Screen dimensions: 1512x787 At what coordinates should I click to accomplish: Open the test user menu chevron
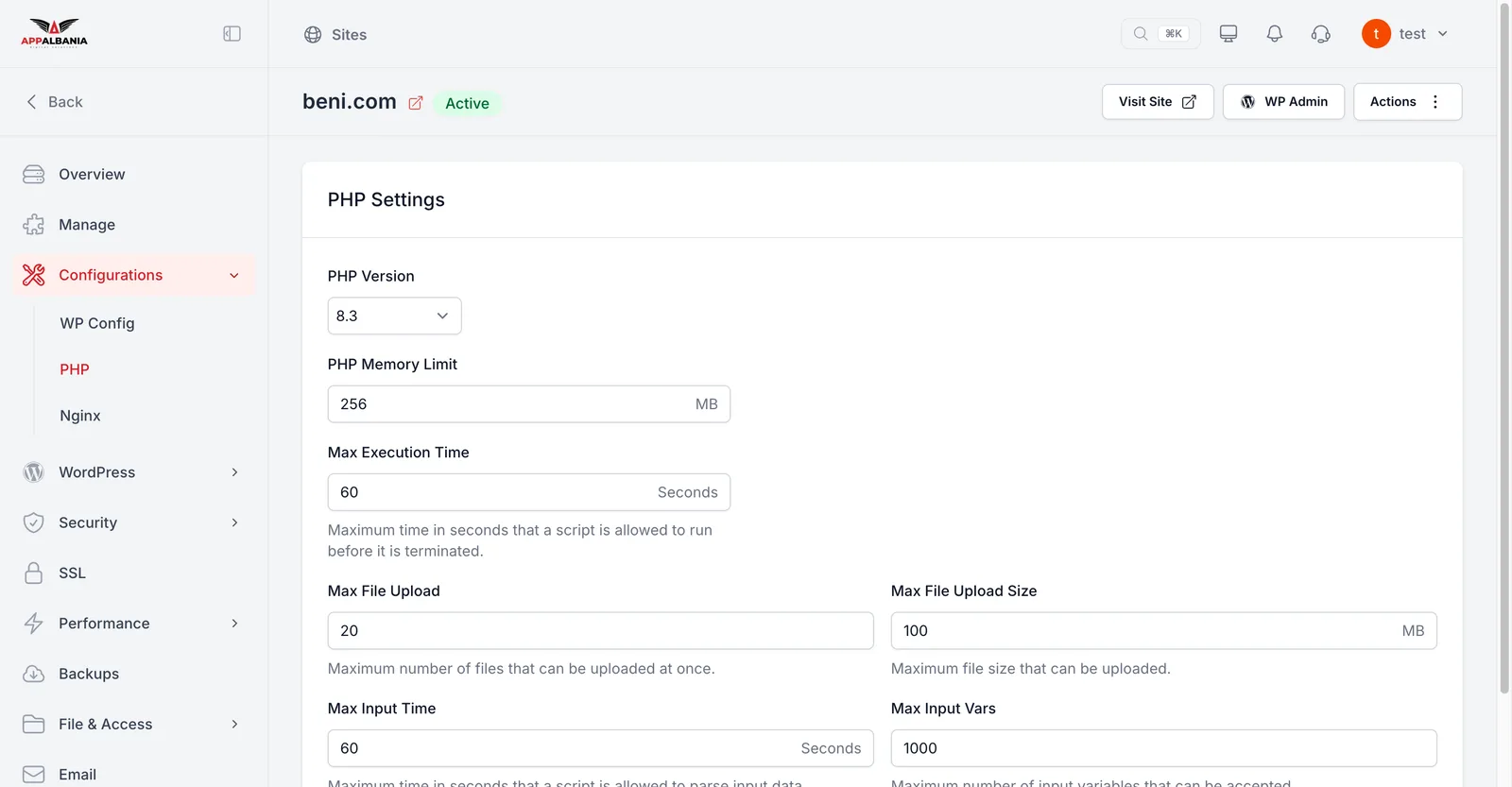(x=1443, y=34)
